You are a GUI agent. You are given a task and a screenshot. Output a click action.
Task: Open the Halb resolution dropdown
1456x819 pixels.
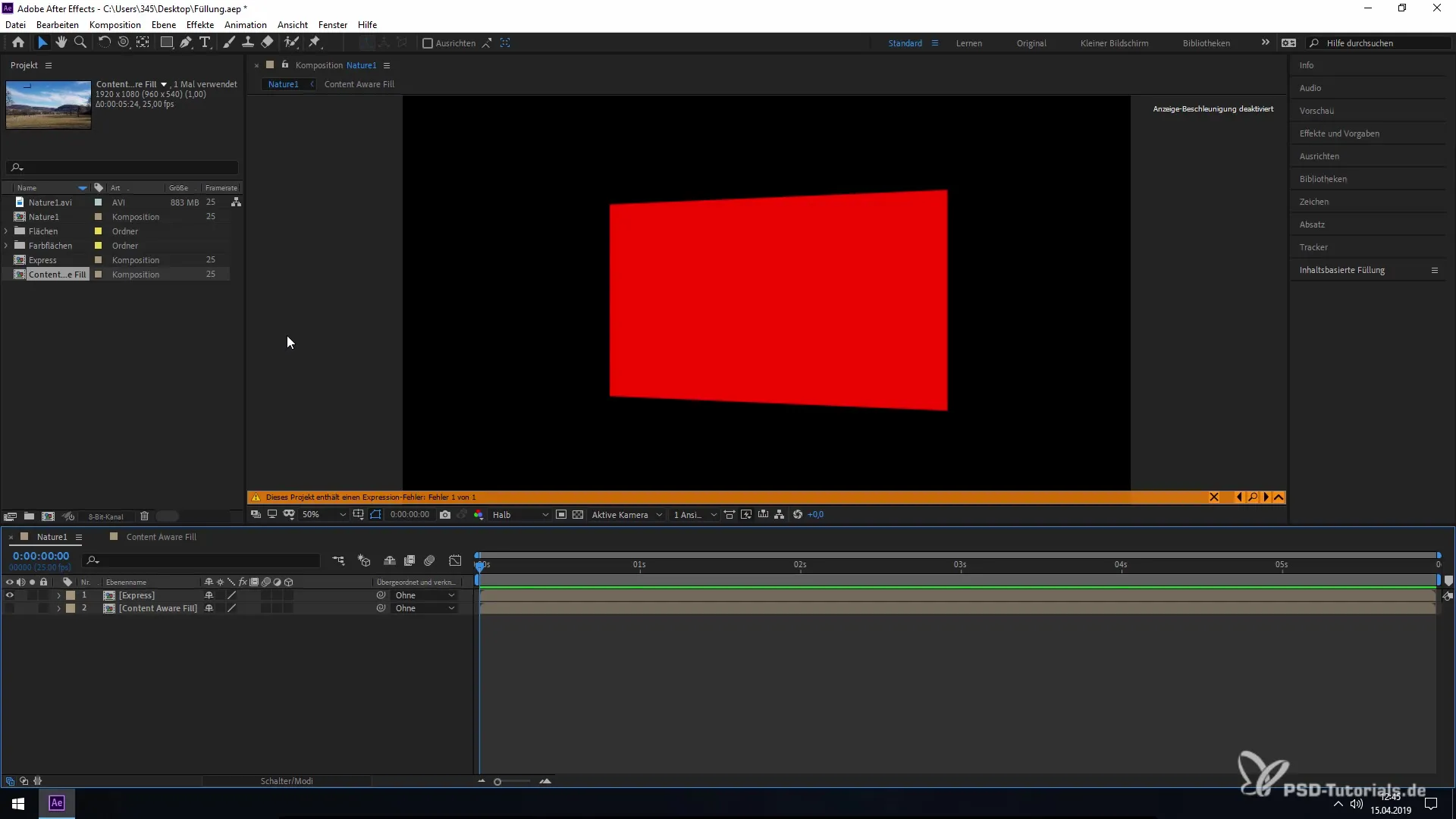pyautogui.click(x=520, y=515)
